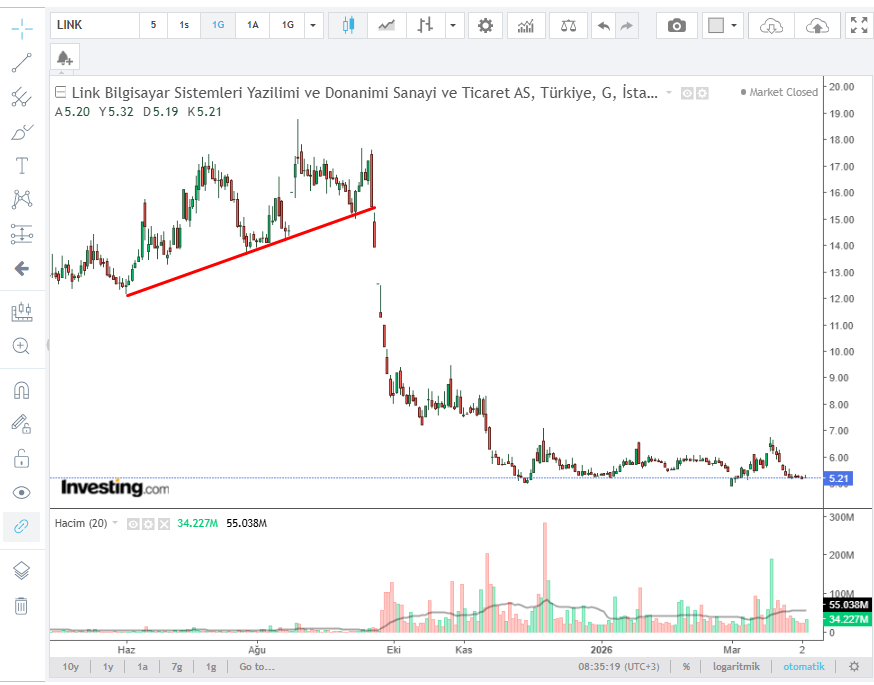Viewport: 874px width, 685px height.
Task: Click the LINK symbol search field
Action: 95,25
